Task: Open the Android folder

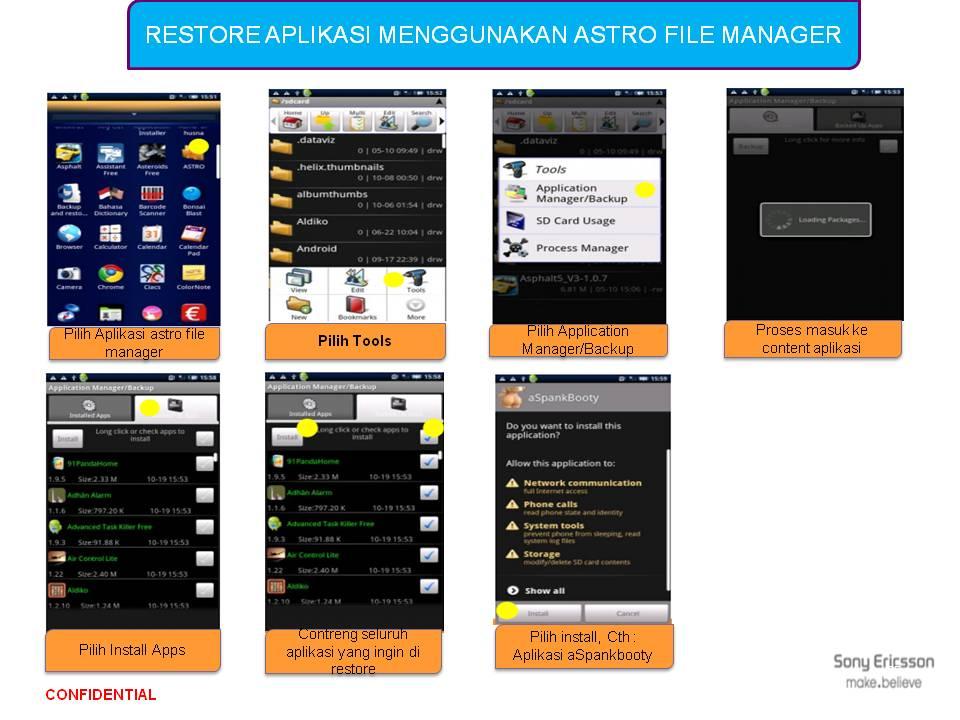Action: (x=358, y=253)
